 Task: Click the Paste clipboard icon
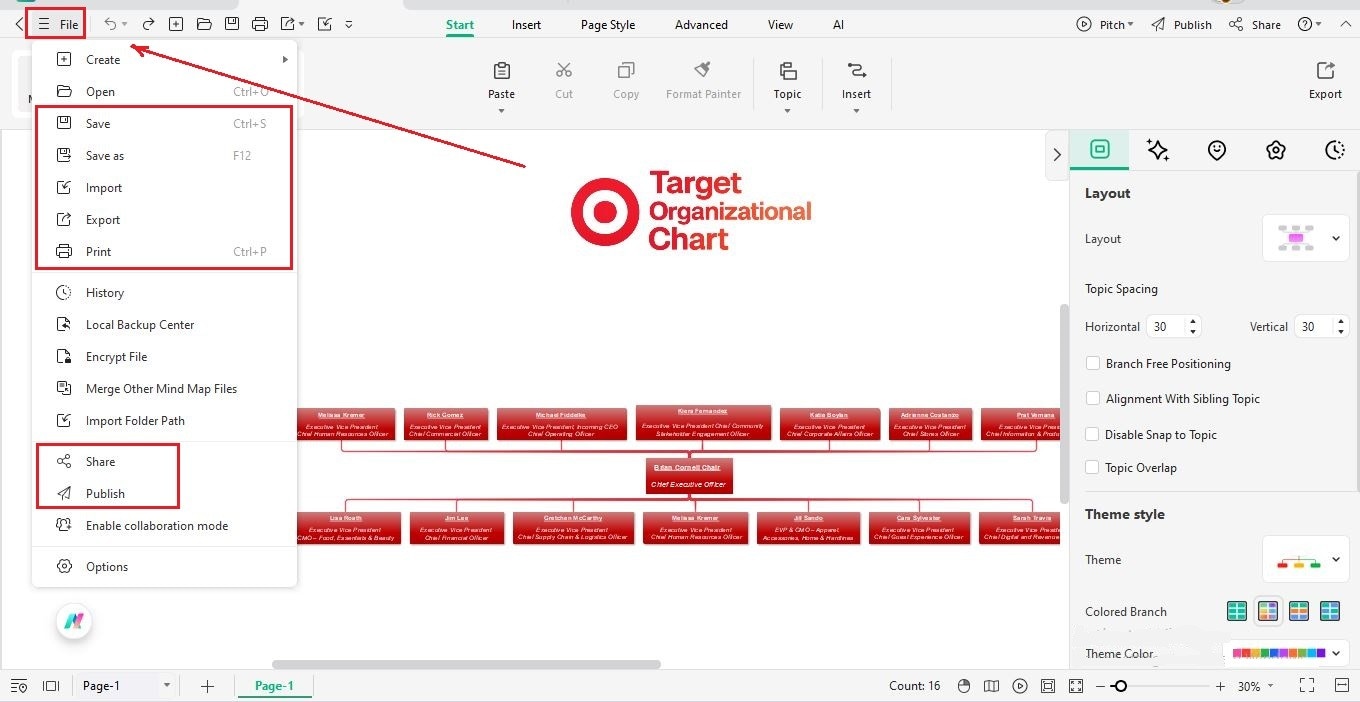(x=502, y=71)
